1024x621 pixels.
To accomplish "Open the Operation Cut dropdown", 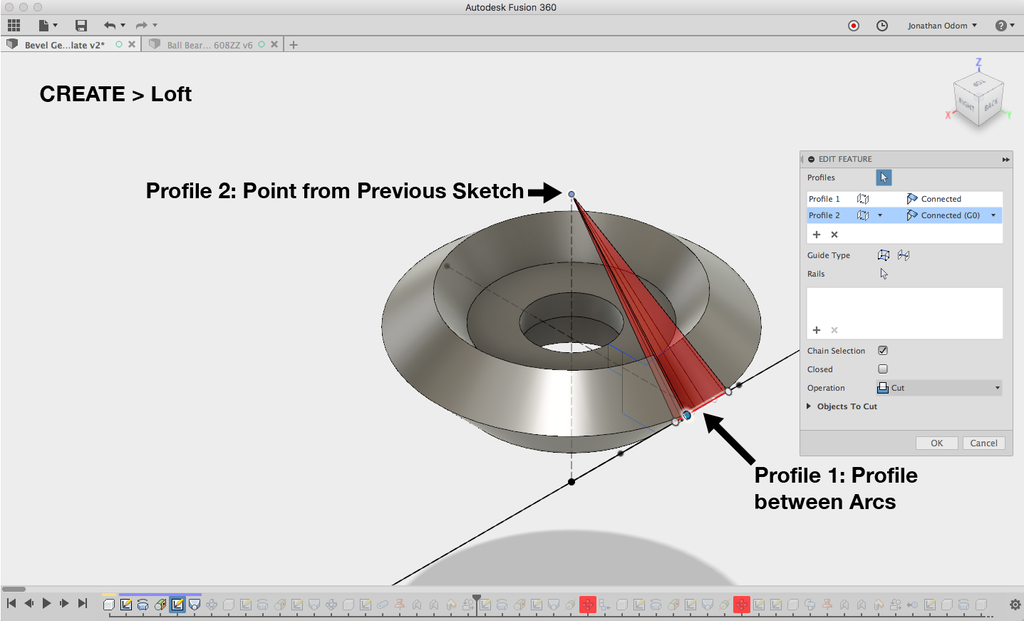I will click(939, 388).
